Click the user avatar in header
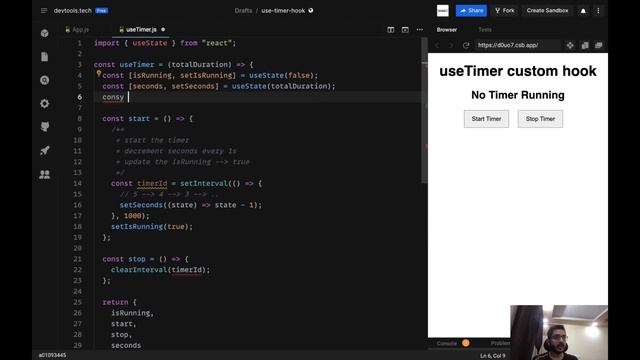Image resolution: width=640 pixels, height=360 pixels. (442, 11)
